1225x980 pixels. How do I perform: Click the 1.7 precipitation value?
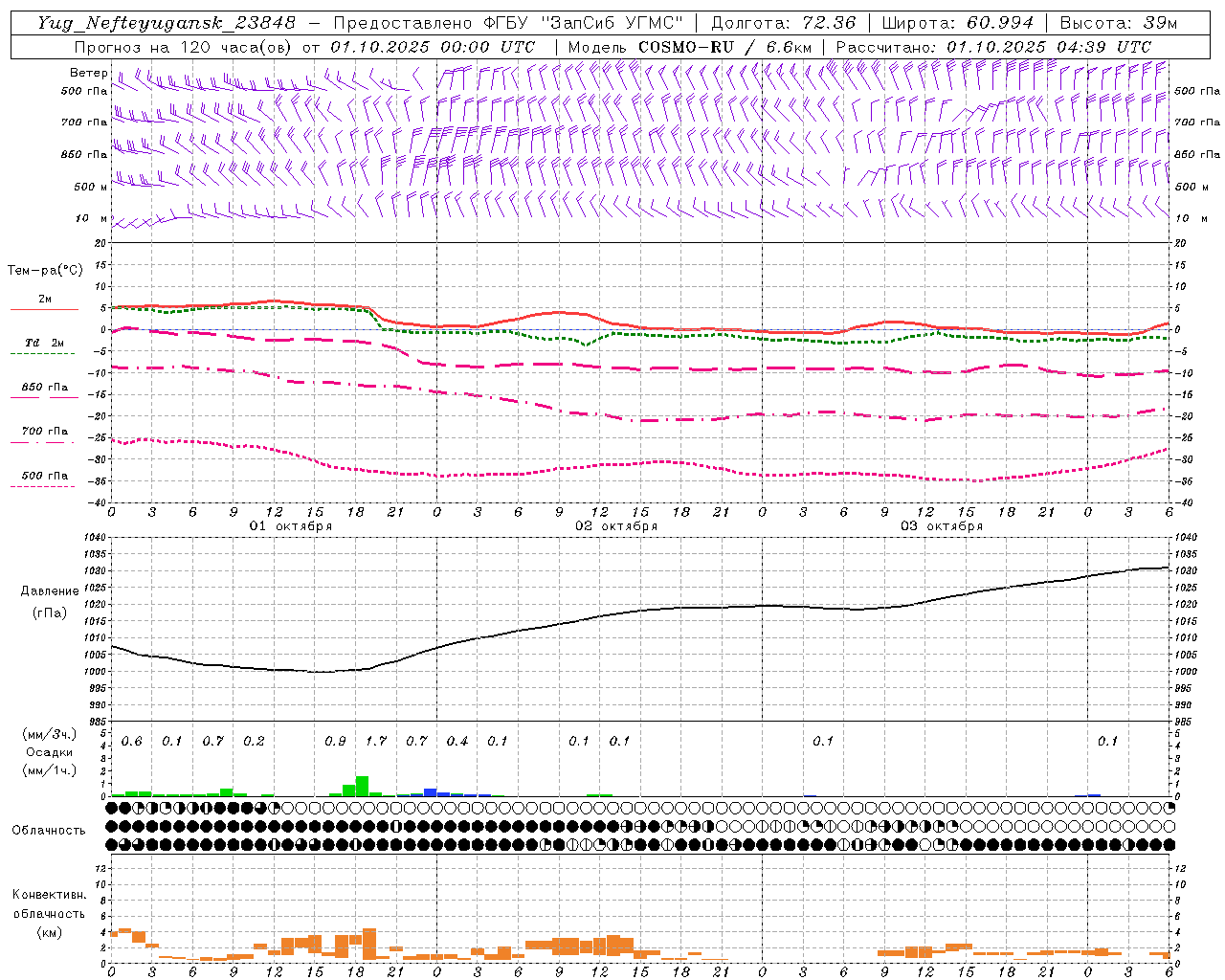point(376,742)
